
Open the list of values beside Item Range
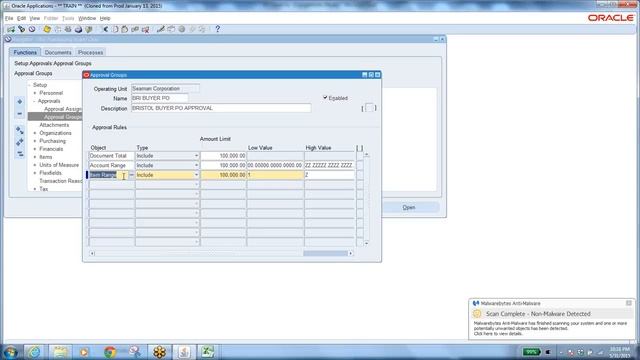[131, 175]
